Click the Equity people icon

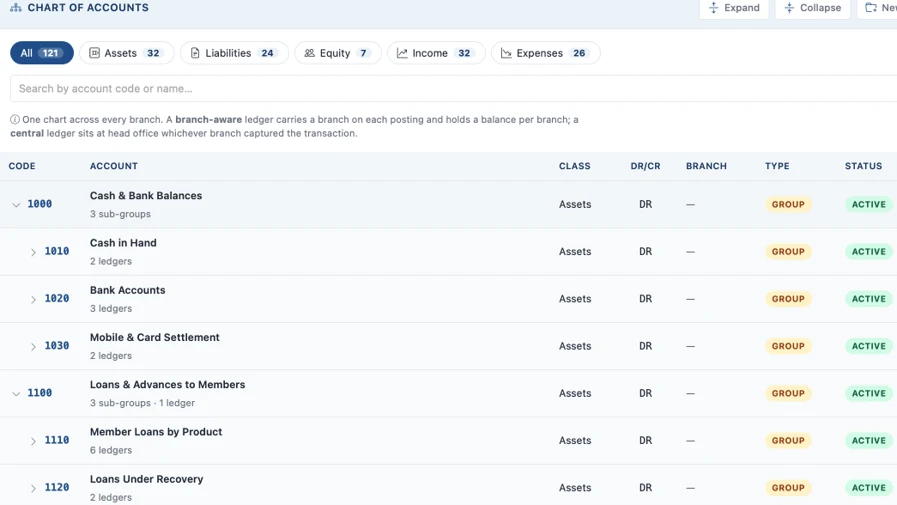coord(309,53)
